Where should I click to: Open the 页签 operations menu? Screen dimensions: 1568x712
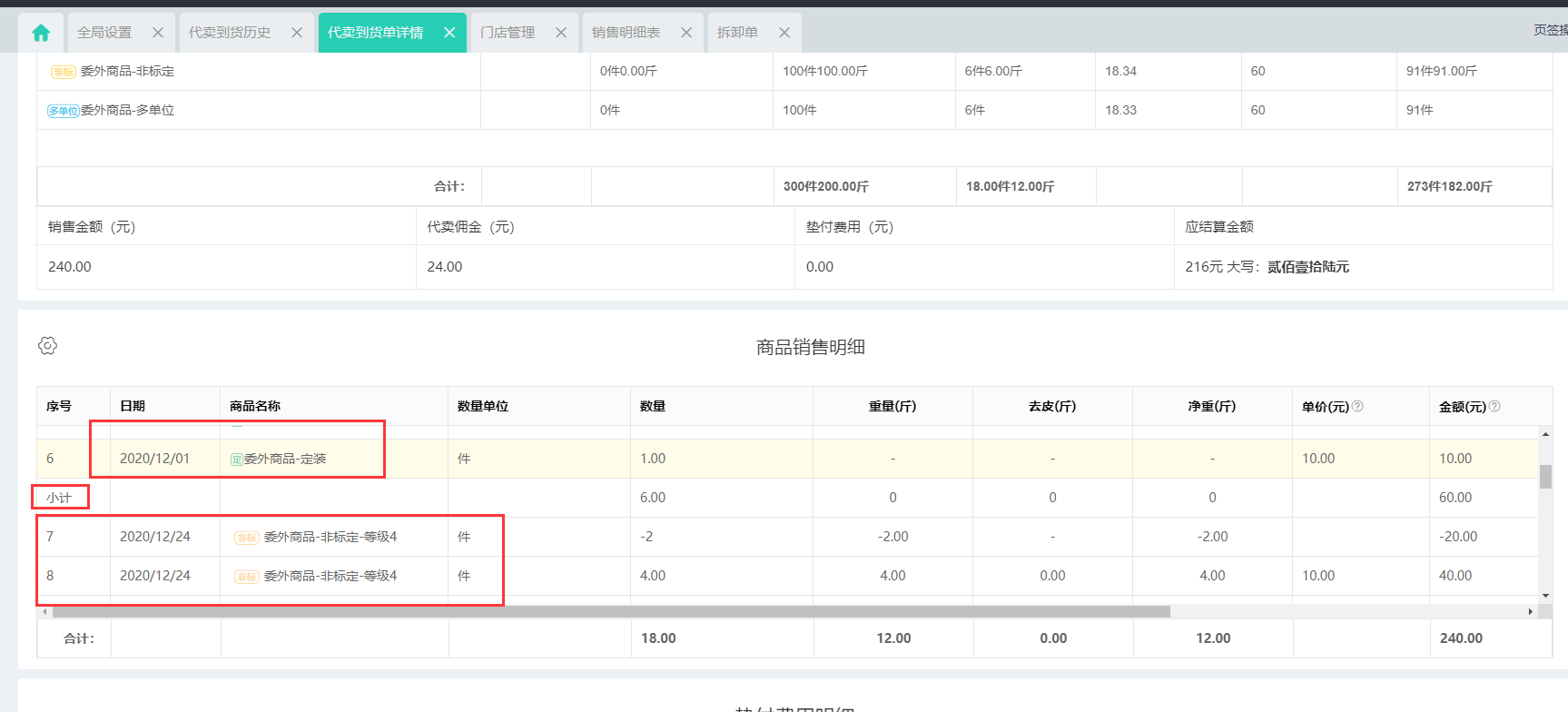pos(1551,30)
